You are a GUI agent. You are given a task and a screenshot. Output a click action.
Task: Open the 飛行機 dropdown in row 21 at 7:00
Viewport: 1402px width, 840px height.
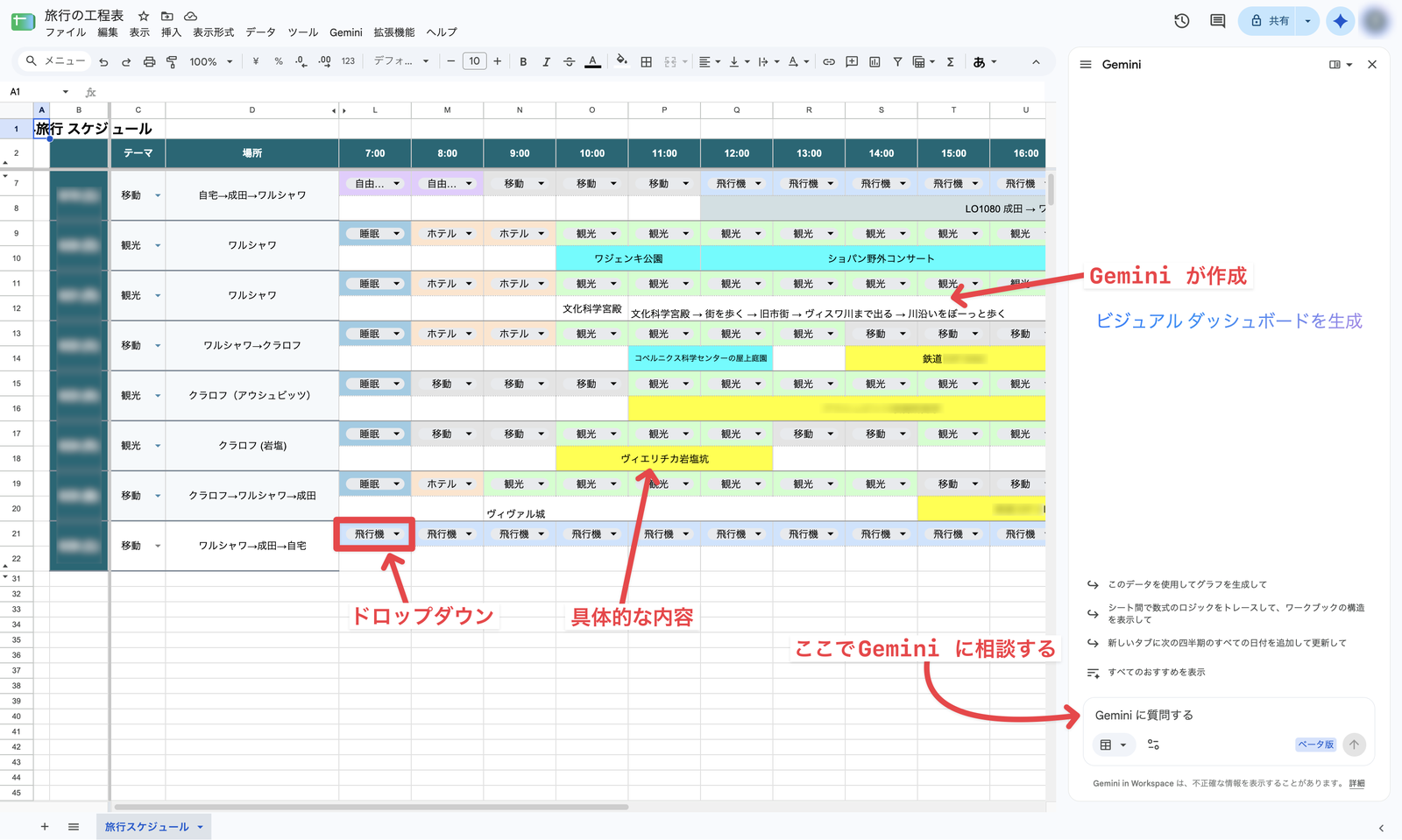click(x=397, y=533)
